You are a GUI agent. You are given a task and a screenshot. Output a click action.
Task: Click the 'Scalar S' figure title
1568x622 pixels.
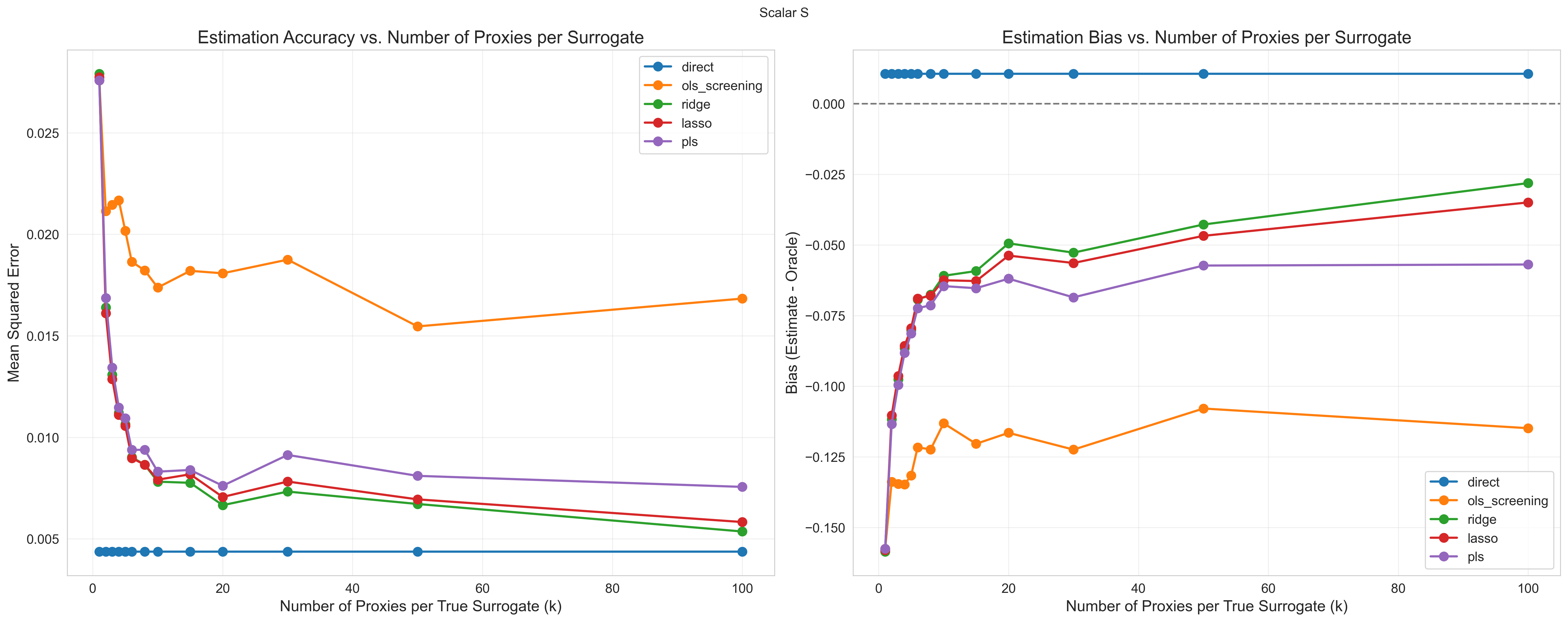(783, 13)
